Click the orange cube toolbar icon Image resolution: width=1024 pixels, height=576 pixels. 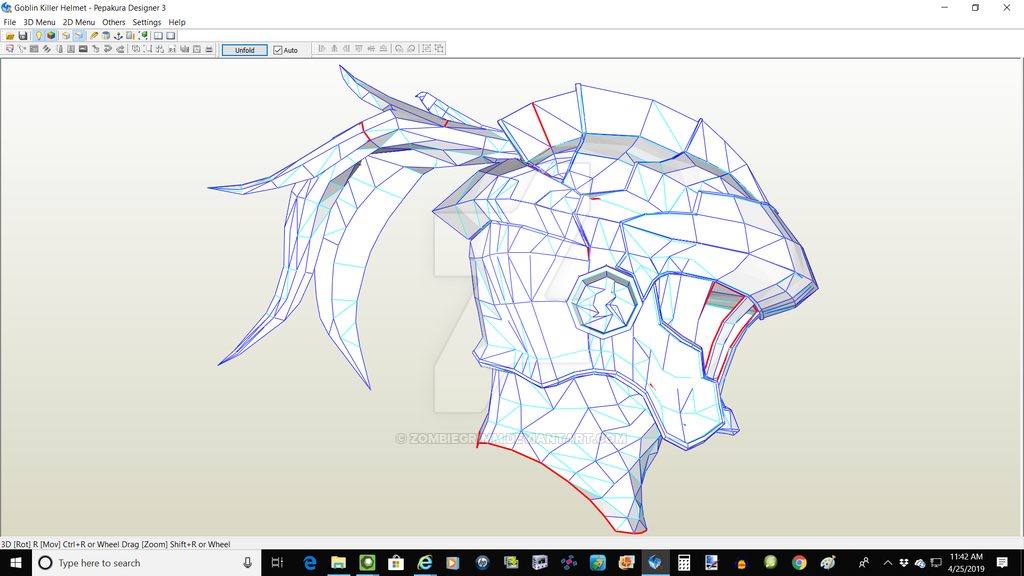coord(66,36)
